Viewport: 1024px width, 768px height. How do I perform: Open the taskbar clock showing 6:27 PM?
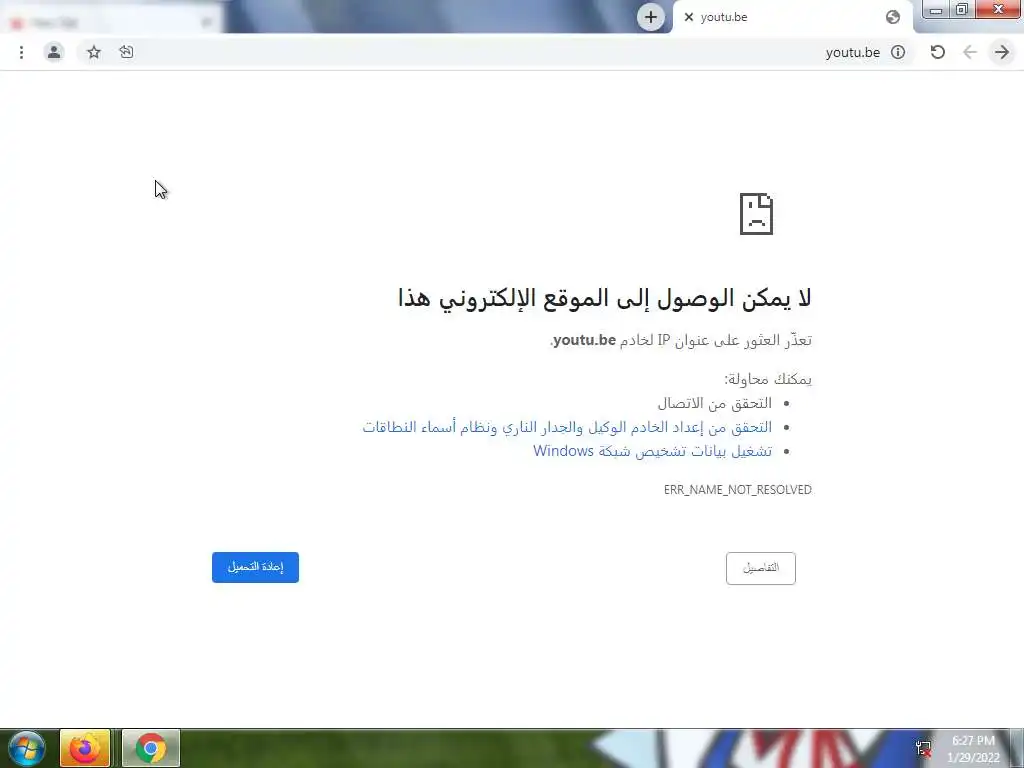[973, 749]
